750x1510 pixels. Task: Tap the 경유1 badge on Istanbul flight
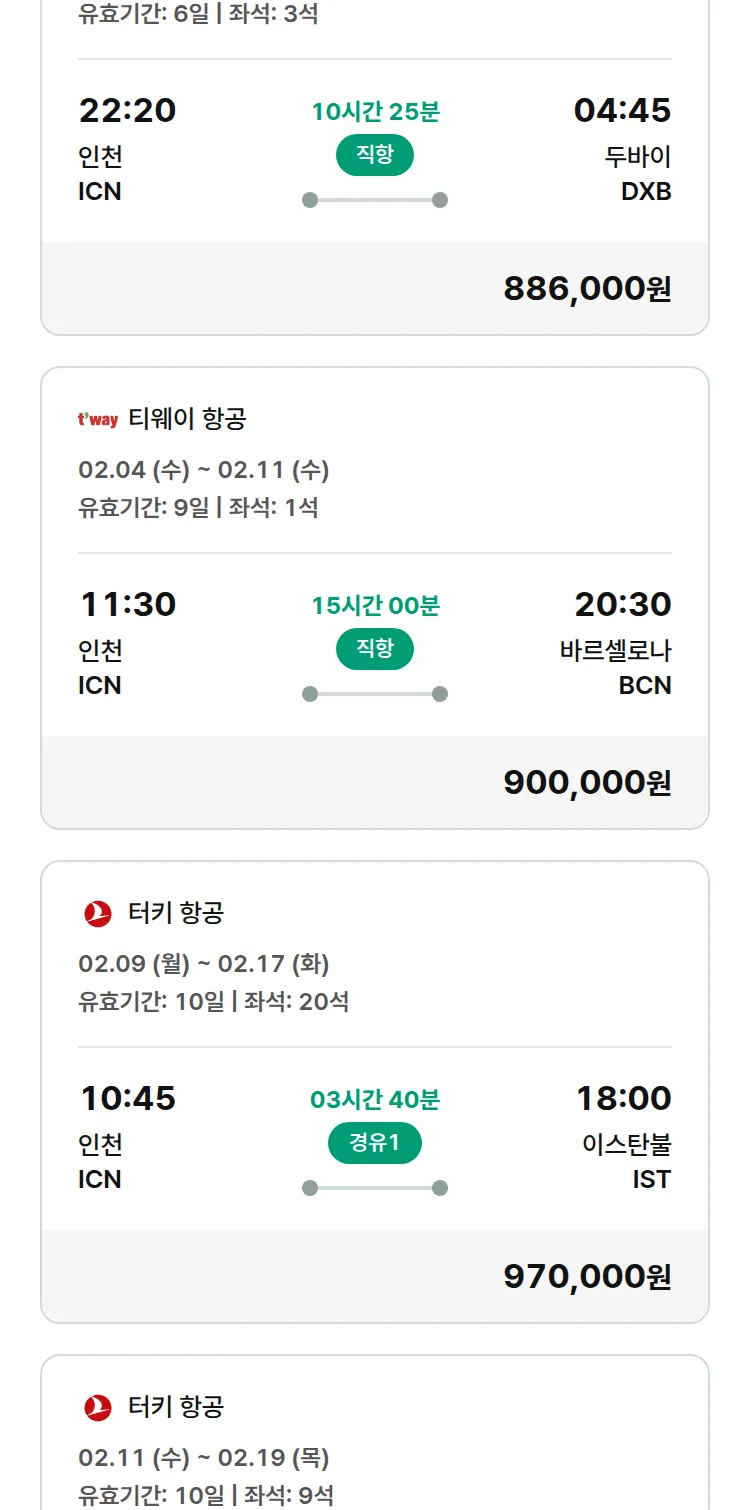pyautogui.click(x=375, y=1143)
